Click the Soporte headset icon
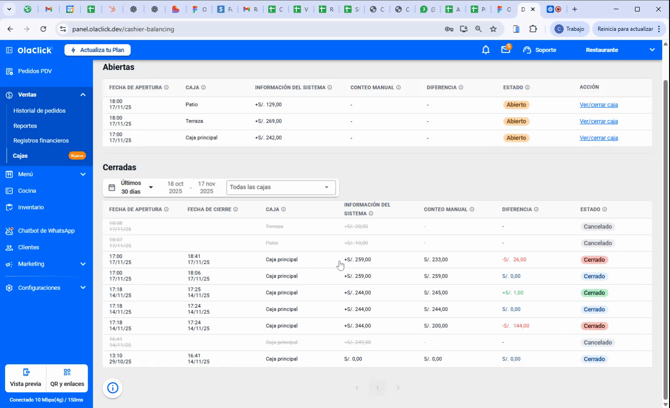 (x=527, y=50)
